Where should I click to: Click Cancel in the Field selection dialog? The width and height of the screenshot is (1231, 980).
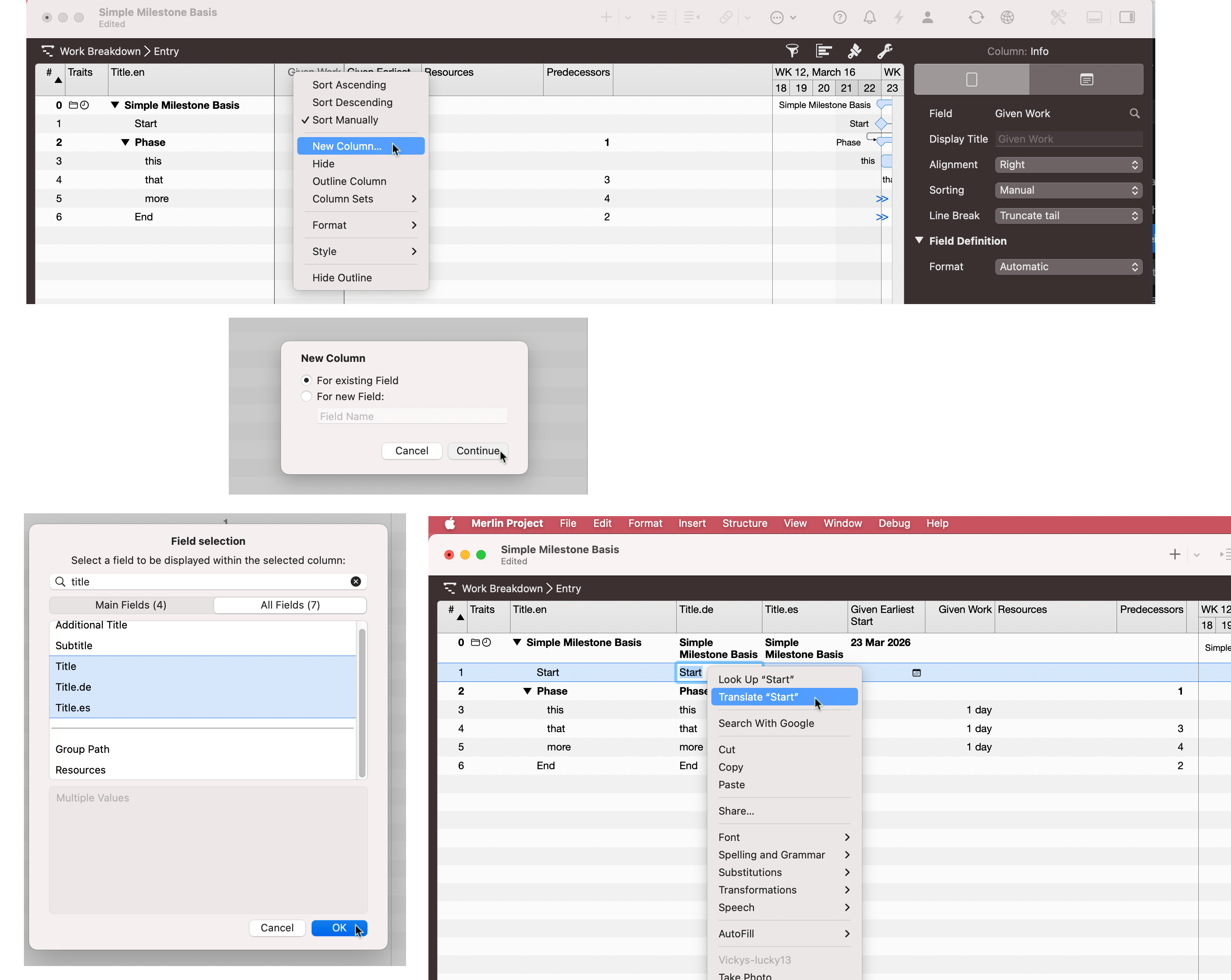click(x=277, y=927)
